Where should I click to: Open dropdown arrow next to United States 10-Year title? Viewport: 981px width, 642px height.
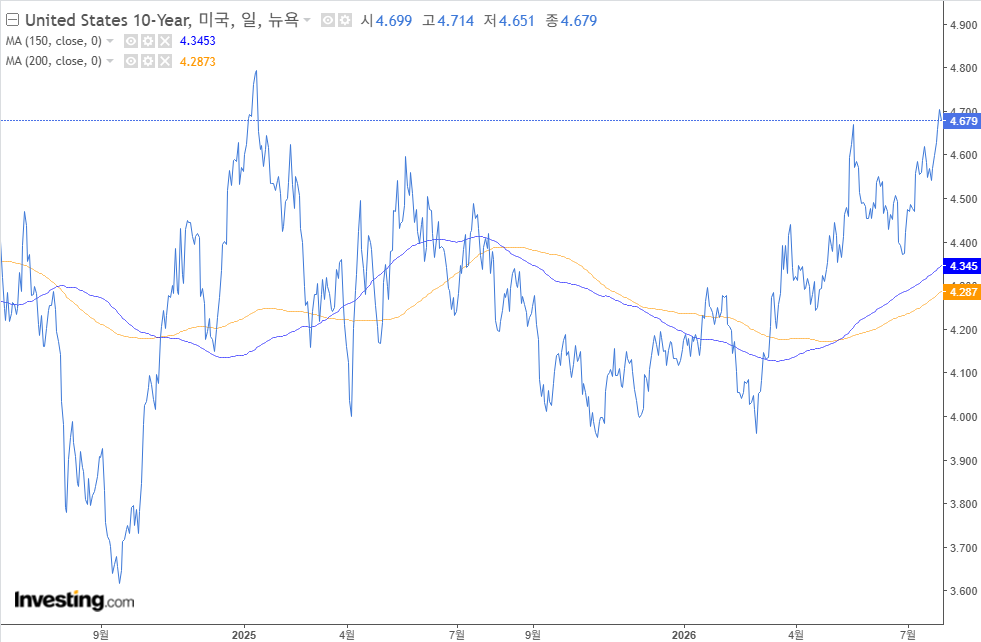(307, 21)
